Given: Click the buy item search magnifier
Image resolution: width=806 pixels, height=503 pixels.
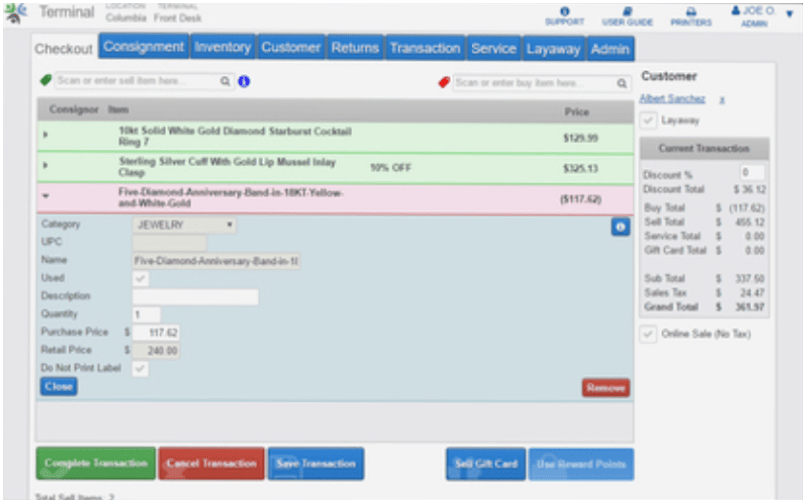Looking at the screenshot, I should (x=621, y=83).
